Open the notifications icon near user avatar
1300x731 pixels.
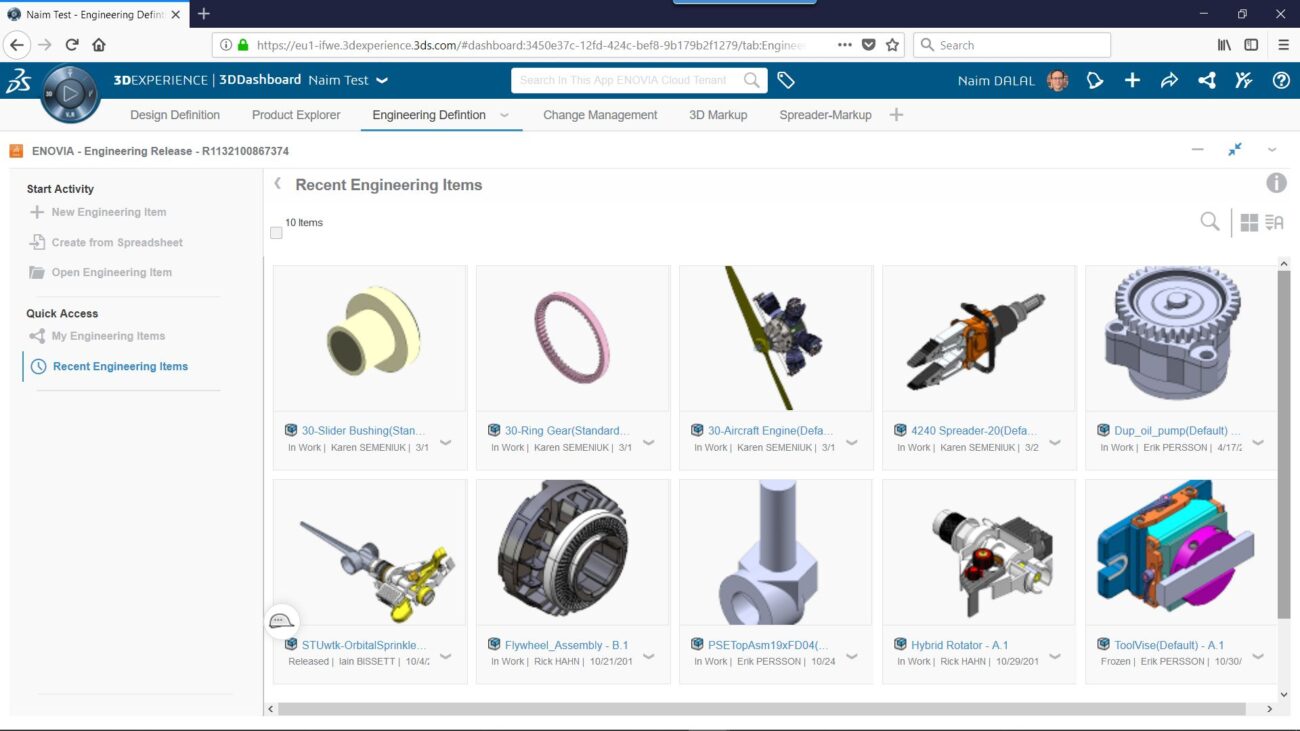pos(1095,81)
